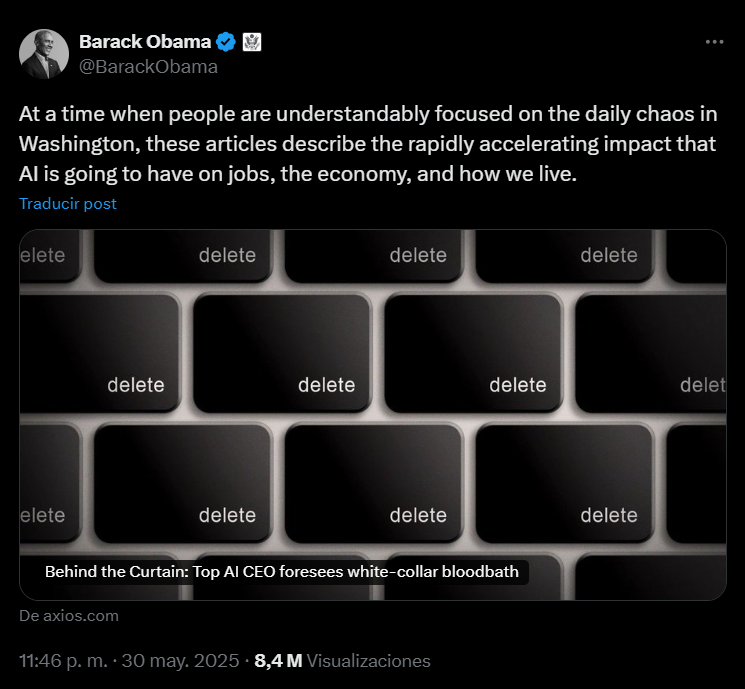
Task: Click the @BarackObama handle
Action: (x=148, y=67)
